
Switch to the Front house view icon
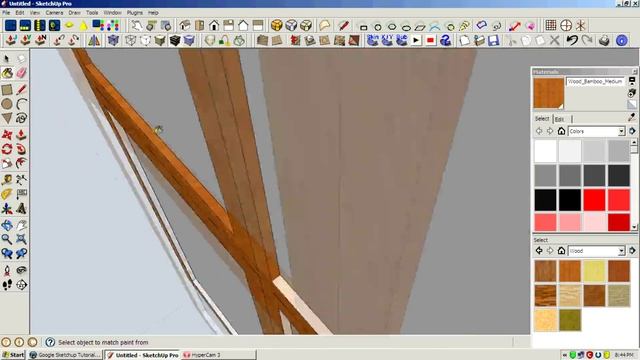pyautogui.click(x=214, y=26)
